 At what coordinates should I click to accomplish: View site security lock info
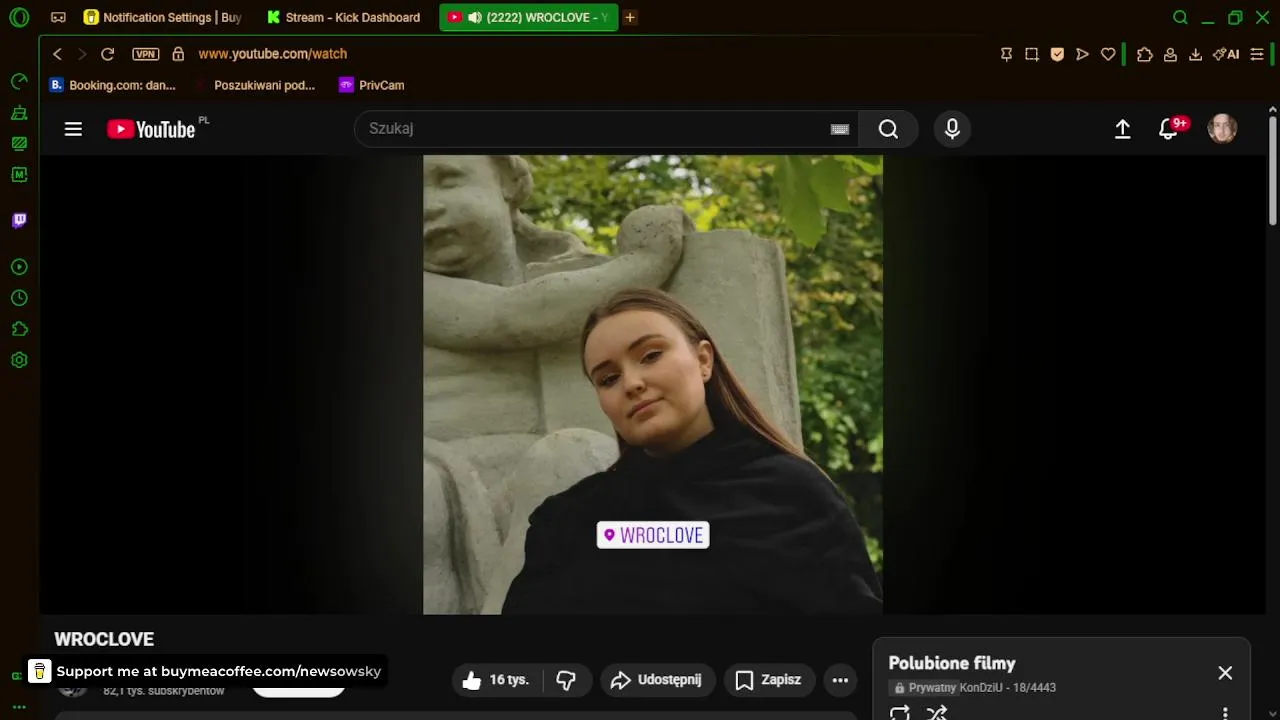click(178, 54)
